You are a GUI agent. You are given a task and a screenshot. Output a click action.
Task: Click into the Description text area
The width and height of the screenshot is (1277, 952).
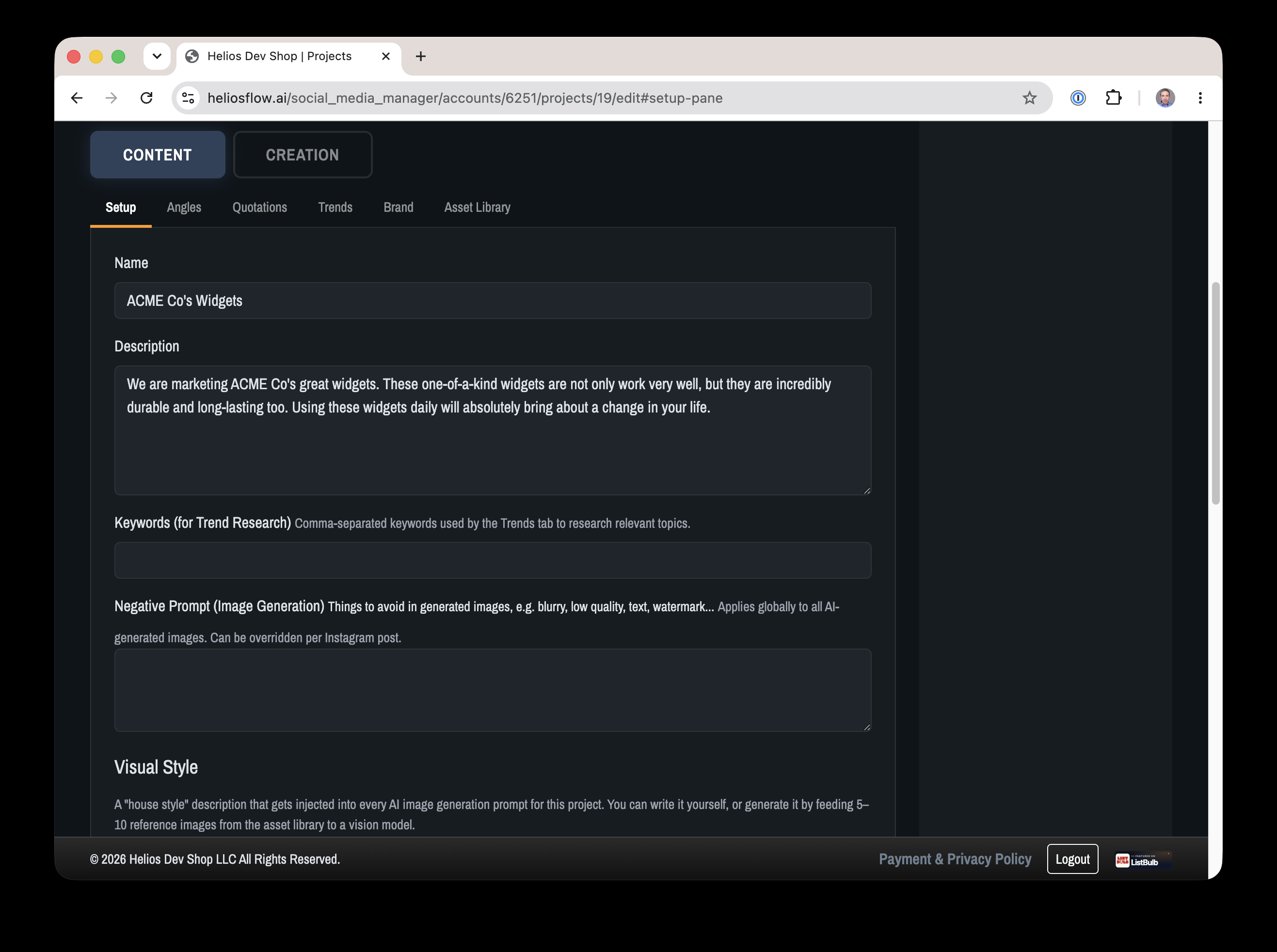tap(493, 430)
